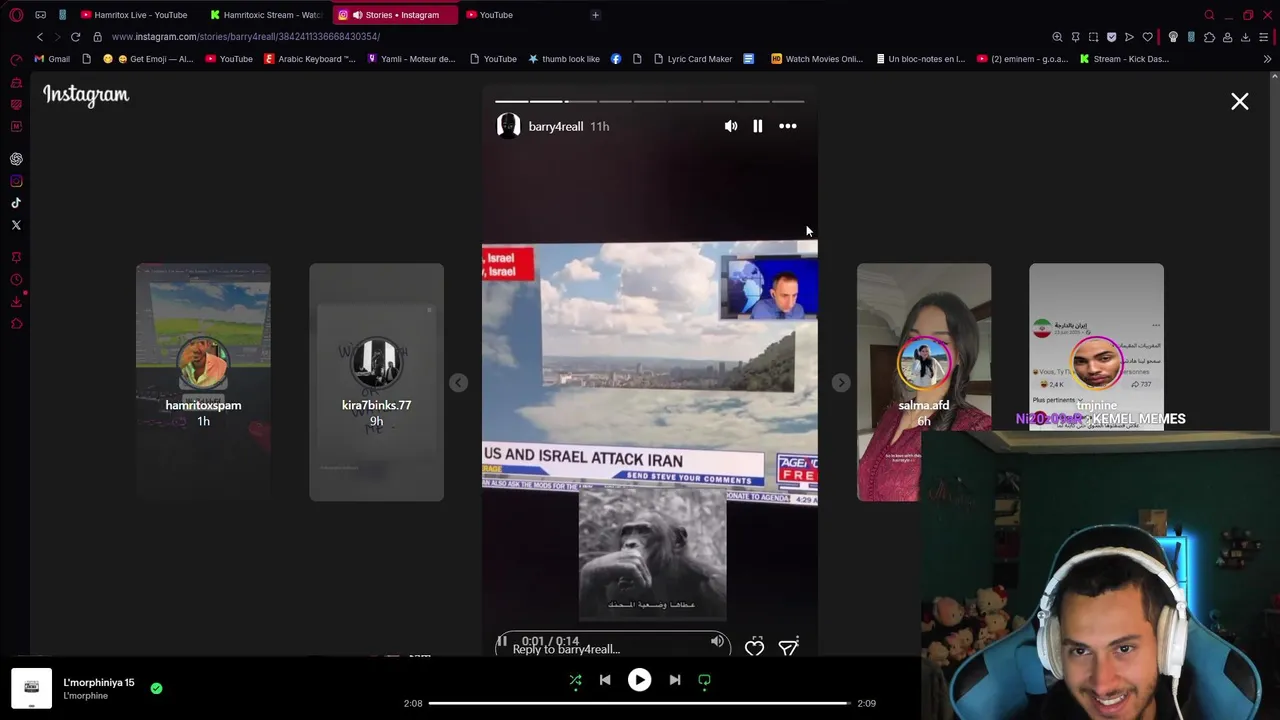Play the track L'morphiniya 15
Viewport: 1280px width, 720px height.
point(639,680)
